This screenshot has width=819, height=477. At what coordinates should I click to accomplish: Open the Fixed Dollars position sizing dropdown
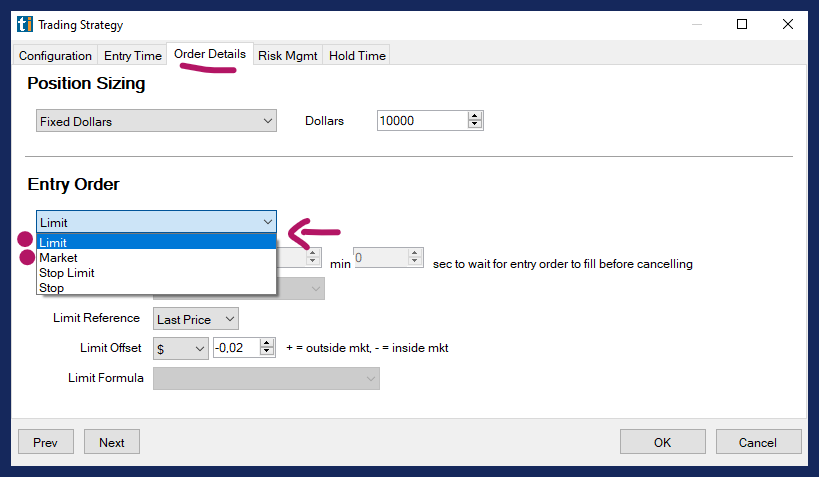(x=156, y=121)
